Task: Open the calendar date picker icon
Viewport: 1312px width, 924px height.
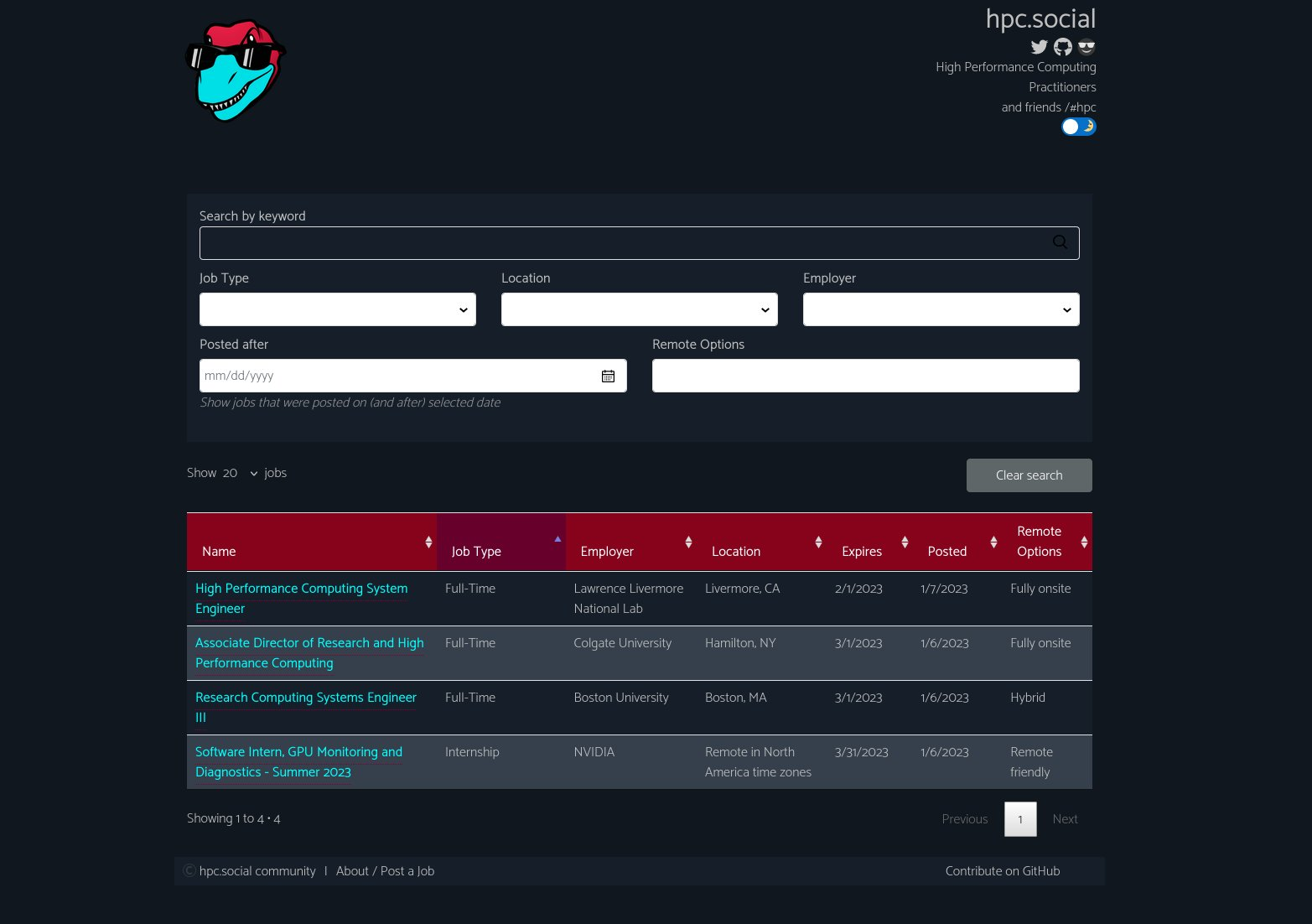Action: tap(608, 376)
